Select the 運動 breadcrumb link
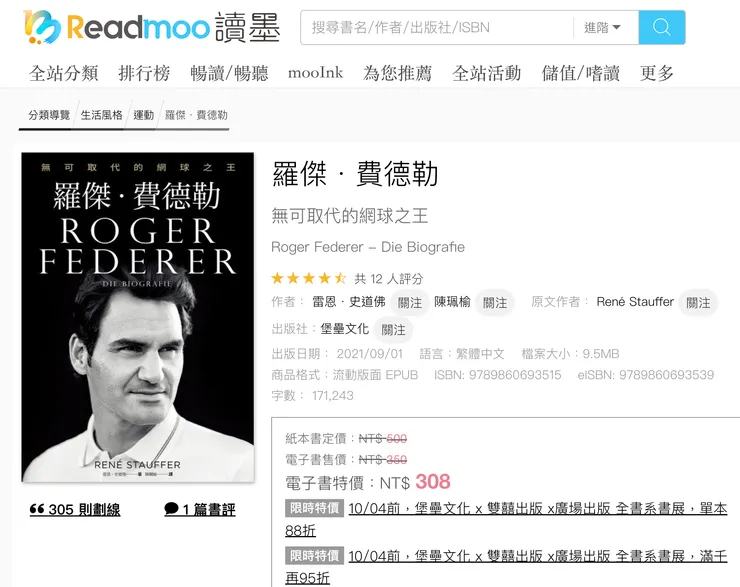The image size is (740, 587). tap(143, 115)
